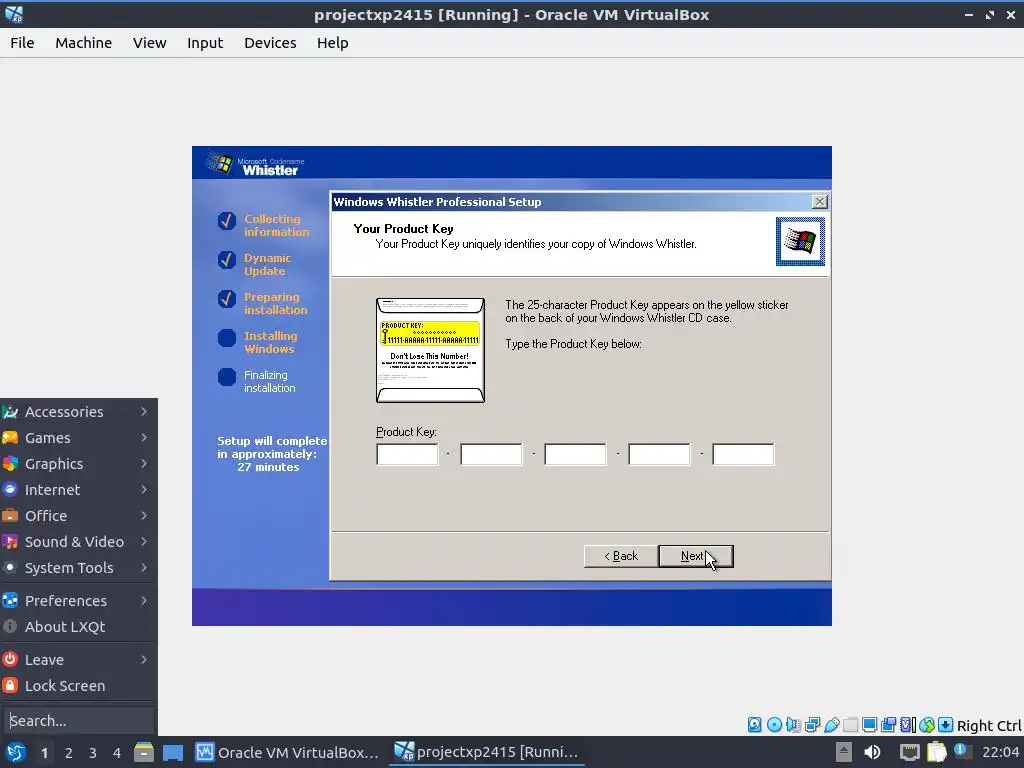The image size is (1024, 768).
Task: Click the notification alert tray icon
Action: 961,751
